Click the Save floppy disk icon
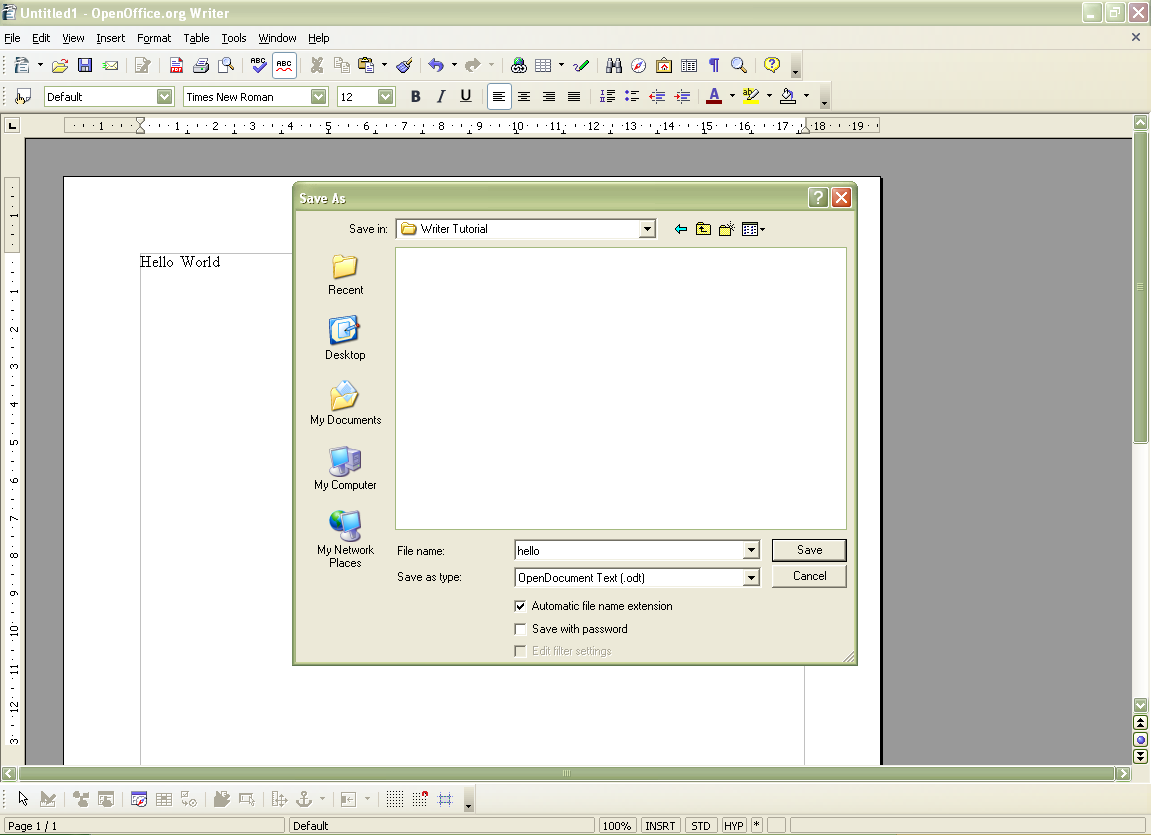The height and width of the screenshot is (835, 1151). pyautogui.click(x=85, y=65)
